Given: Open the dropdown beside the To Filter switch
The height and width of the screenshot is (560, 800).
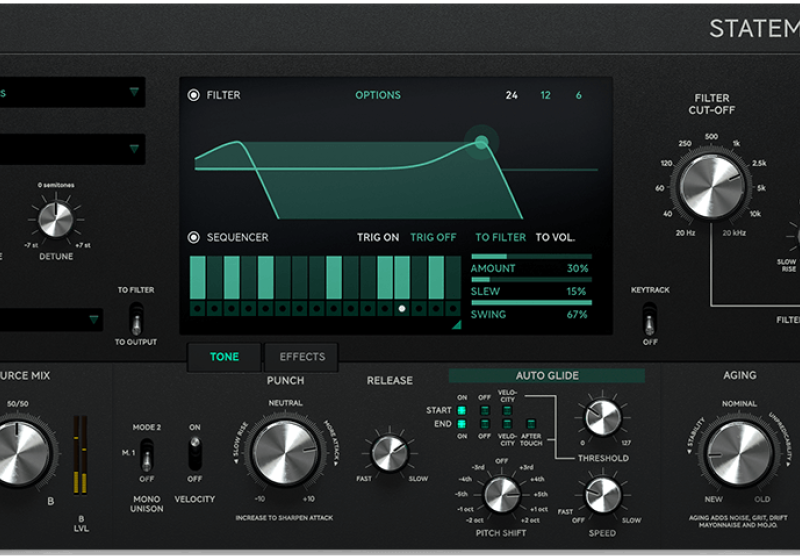Looking at the screenshot, I should pos(94,320).
